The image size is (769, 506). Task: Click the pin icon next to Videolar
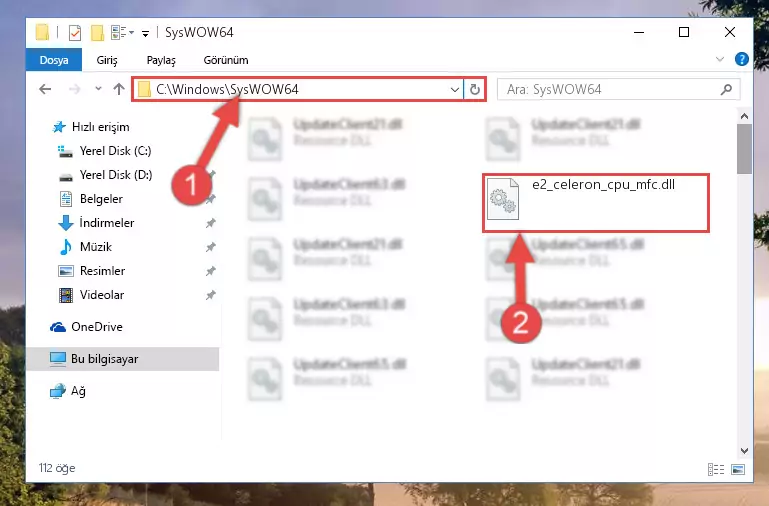point(210,295)
